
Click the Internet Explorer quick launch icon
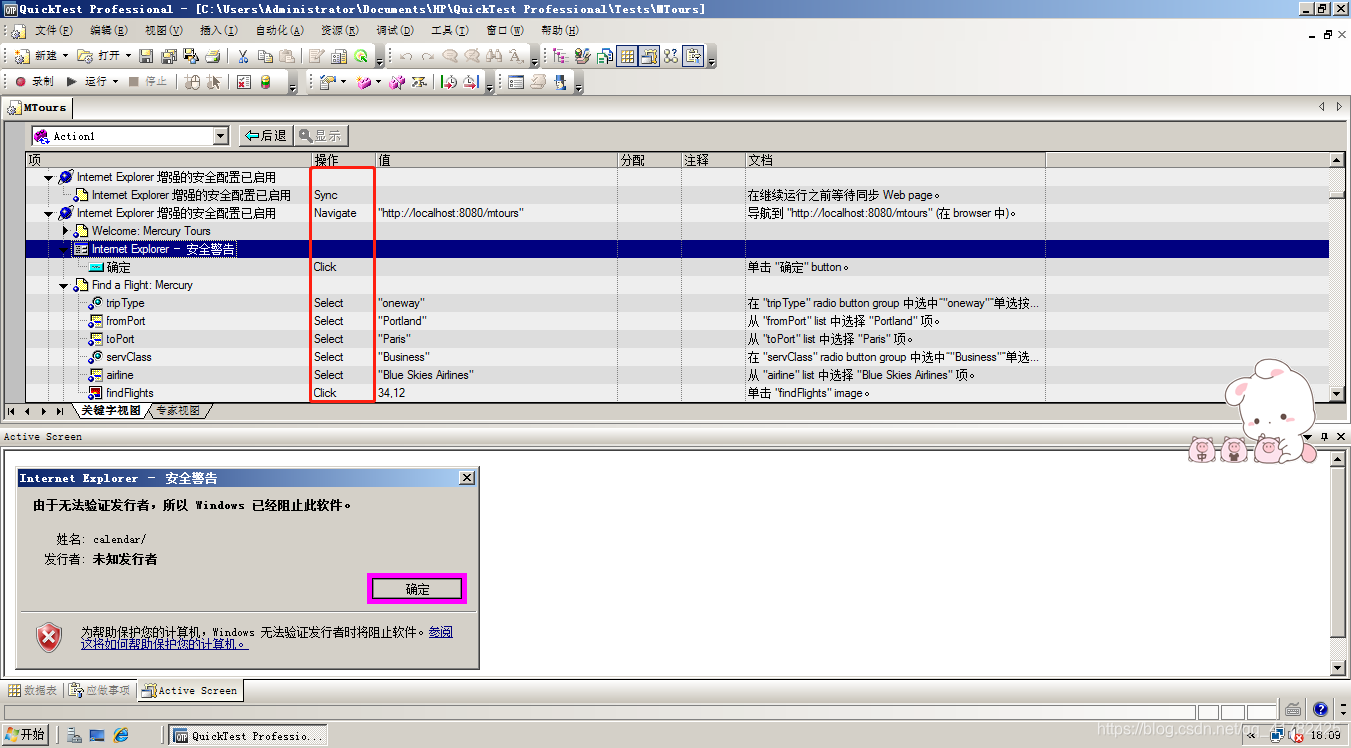click(x=121, y=735)
